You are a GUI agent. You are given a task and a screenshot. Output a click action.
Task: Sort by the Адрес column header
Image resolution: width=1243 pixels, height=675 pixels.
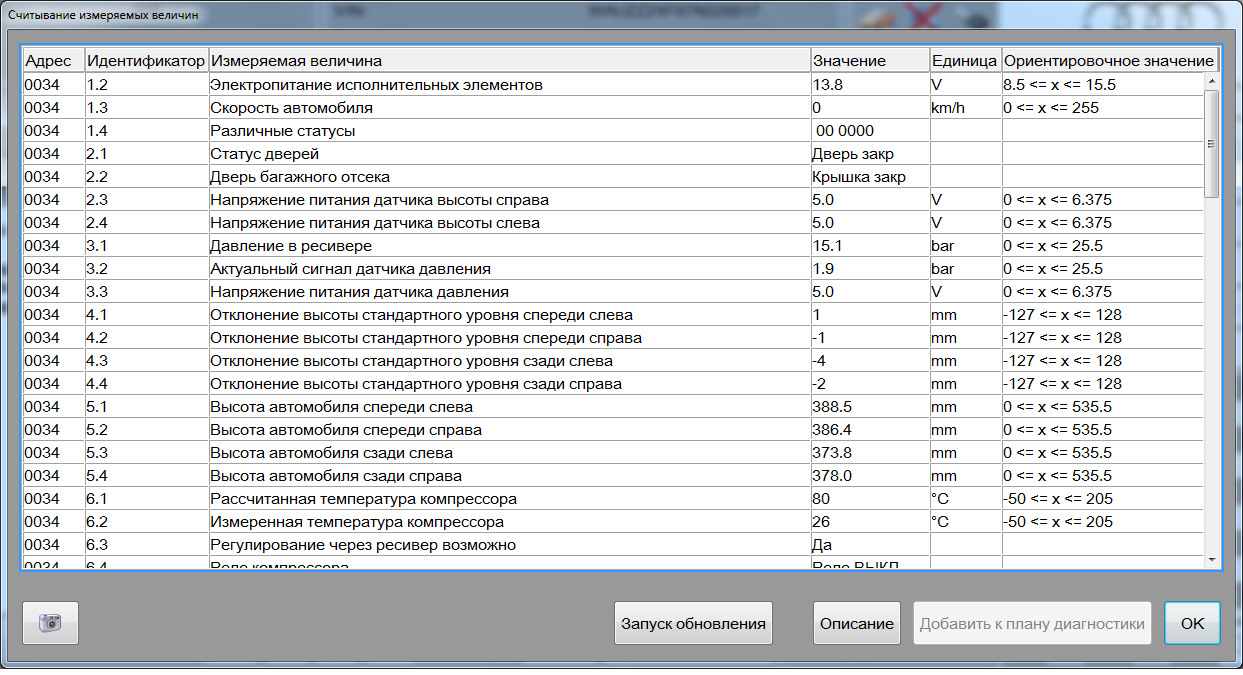[54, 60]
